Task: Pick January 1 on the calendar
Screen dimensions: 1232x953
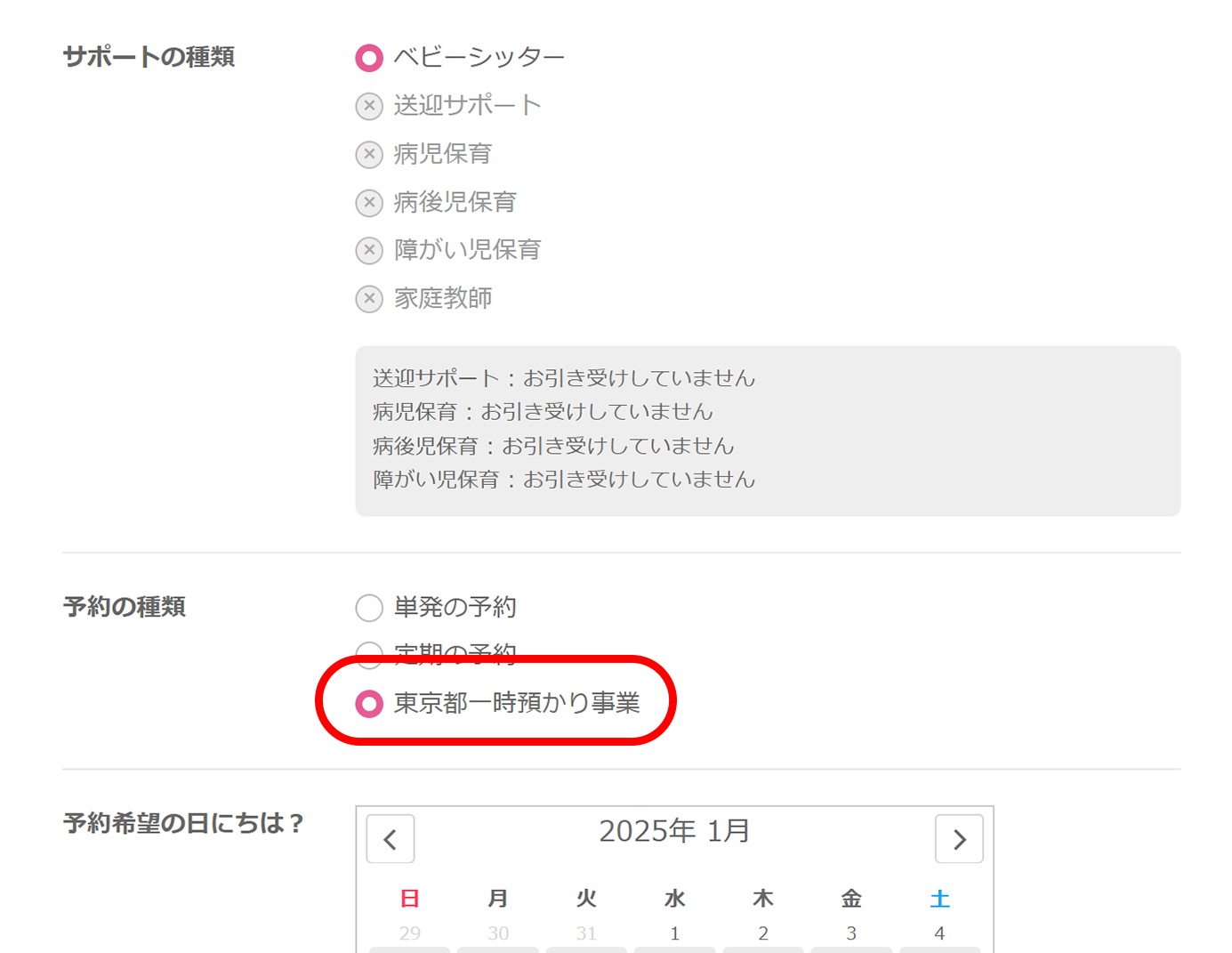Action: pos(674,933)
